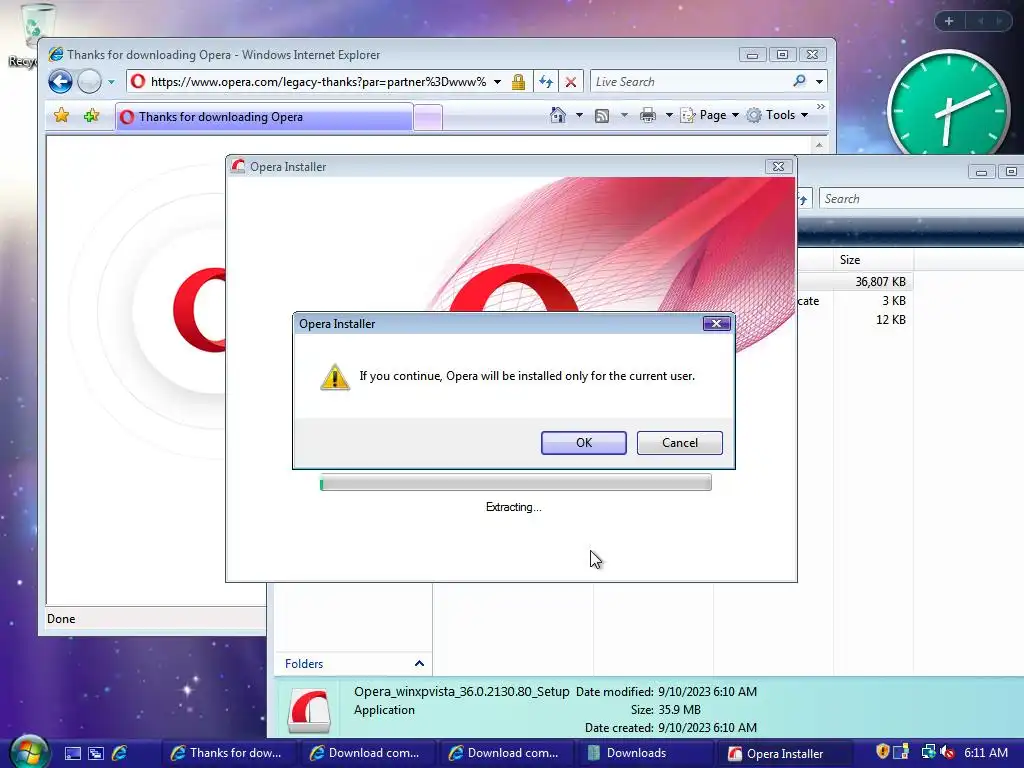Image resolution: width=1024 pixels, height=768 pixels.
Task: Click Show Desktop quick launch icon
Action: (x=72, y=753)
